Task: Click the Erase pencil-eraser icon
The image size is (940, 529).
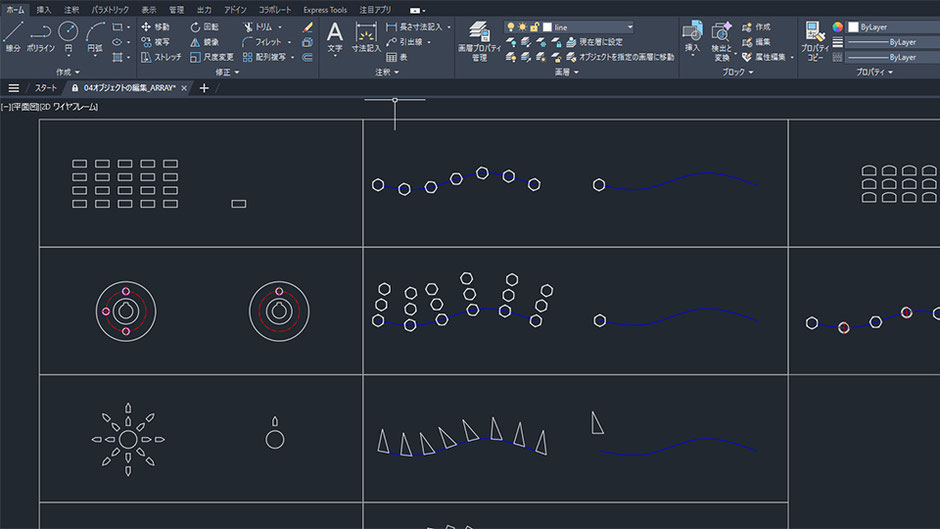Action: click(308, 27)
